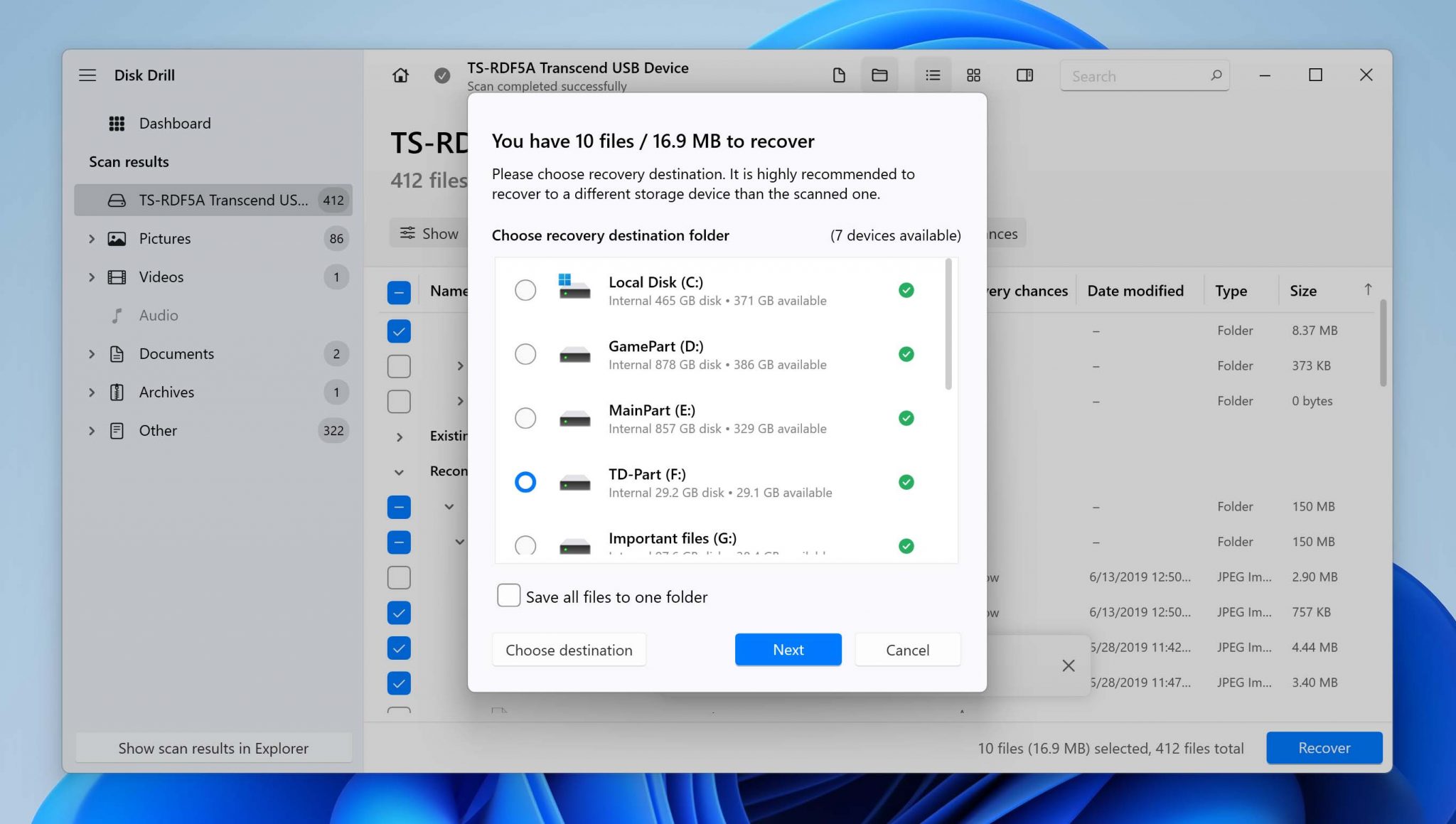Switch to grid view in the toolbar
This screenshot has height=824, width=1456.
[x=973, y=75]
